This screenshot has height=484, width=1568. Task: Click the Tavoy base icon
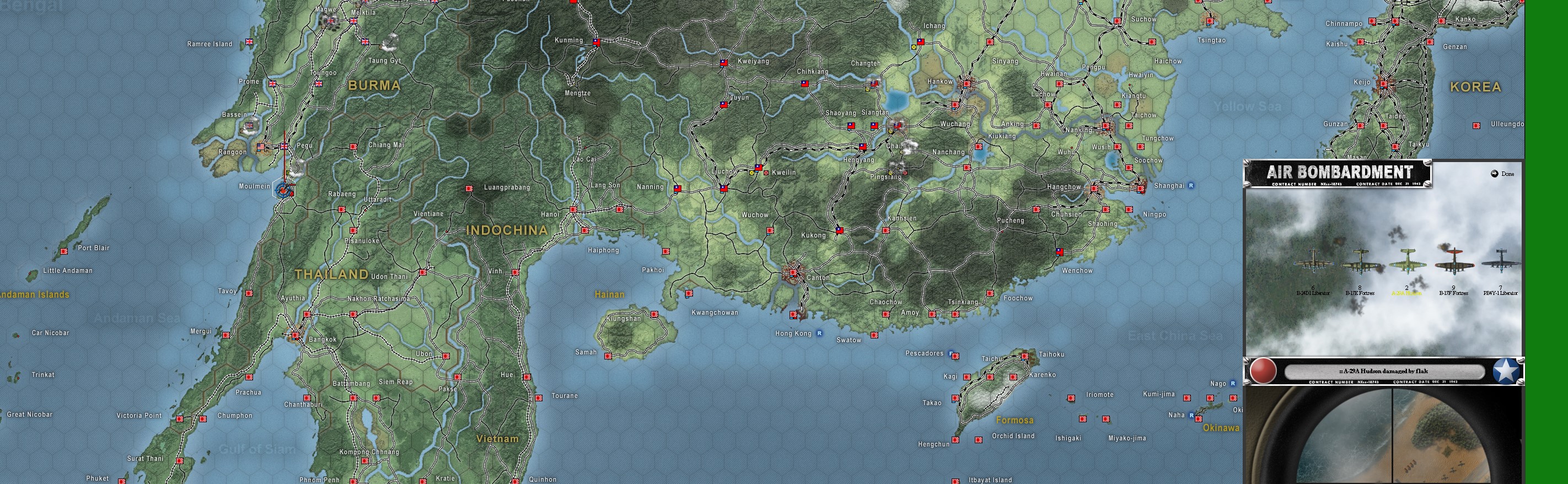point(249,293)
